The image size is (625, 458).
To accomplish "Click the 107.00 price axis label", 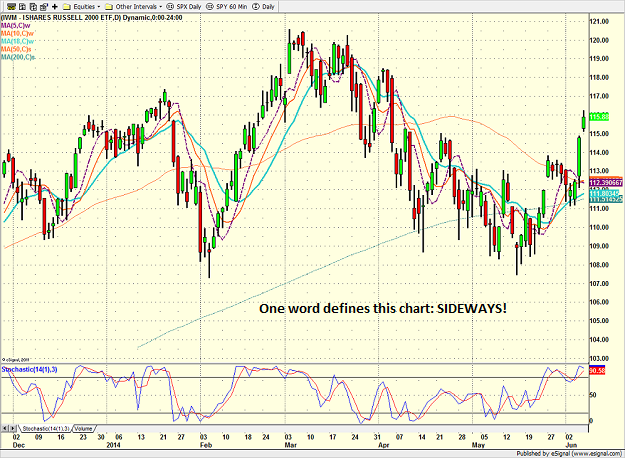I will pyautogui.click(x=599, y=283).
